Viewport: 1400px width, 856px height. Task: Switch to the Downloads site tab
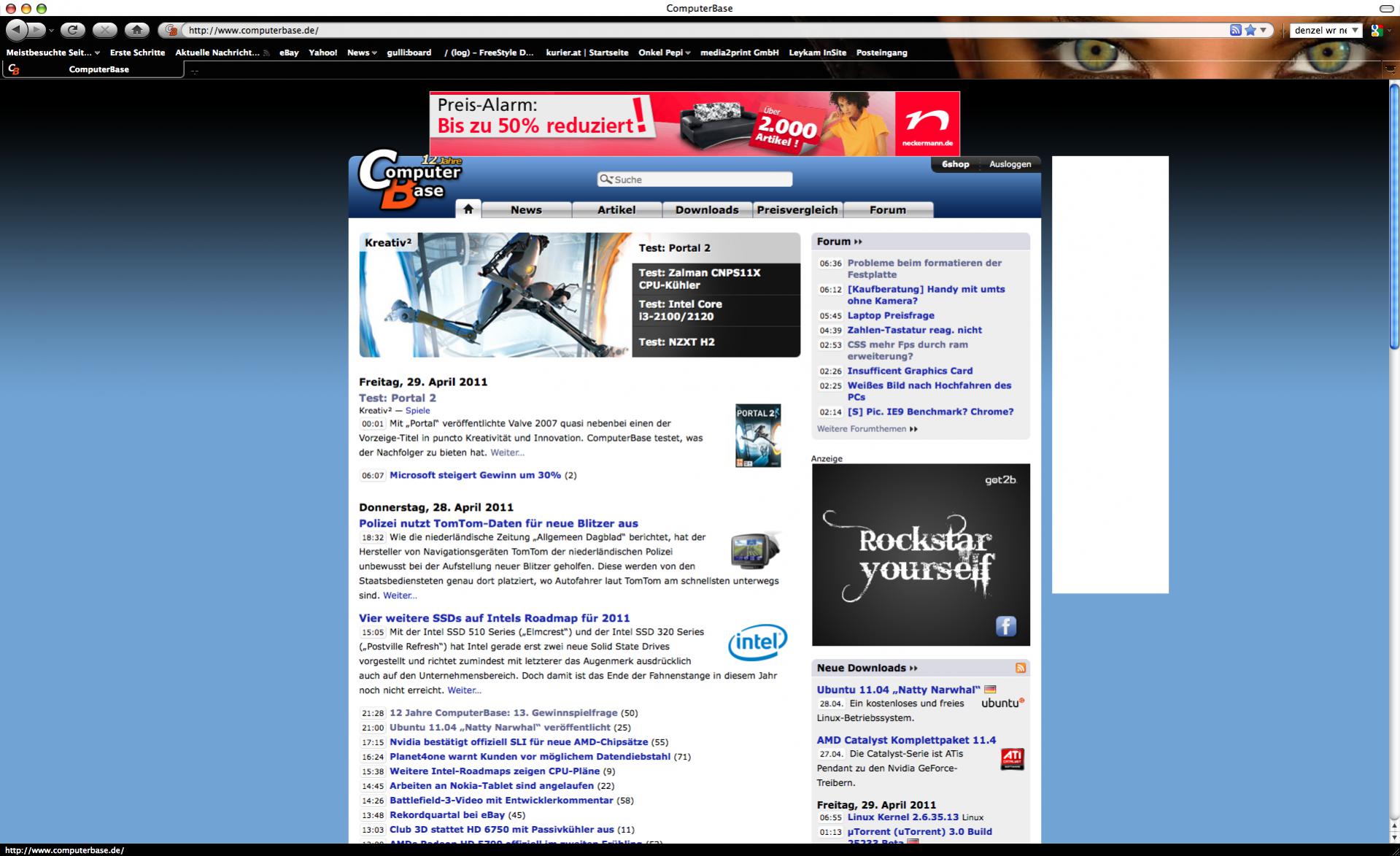pyautogui.click(x=707, y=210)
